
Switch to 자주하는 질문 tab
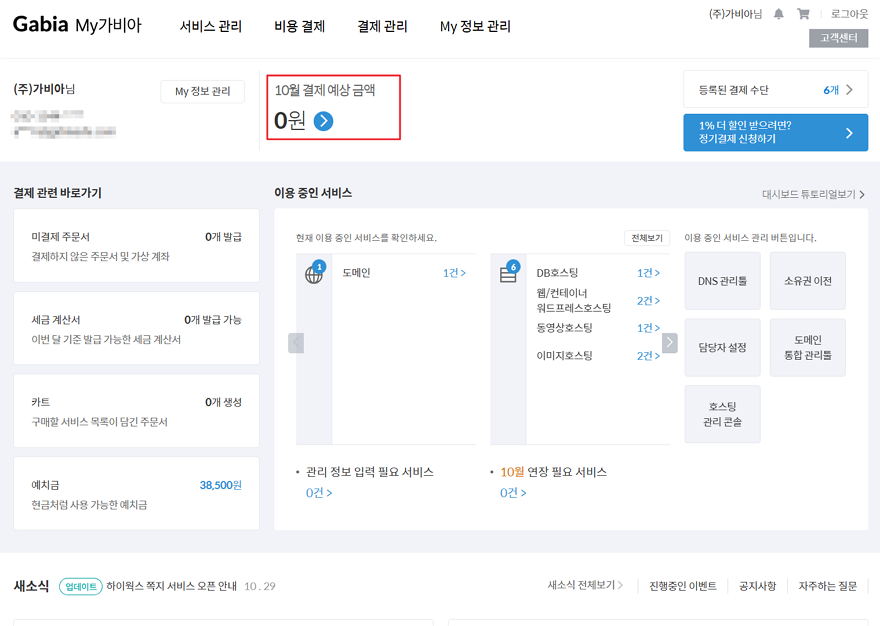coord(828,586)
